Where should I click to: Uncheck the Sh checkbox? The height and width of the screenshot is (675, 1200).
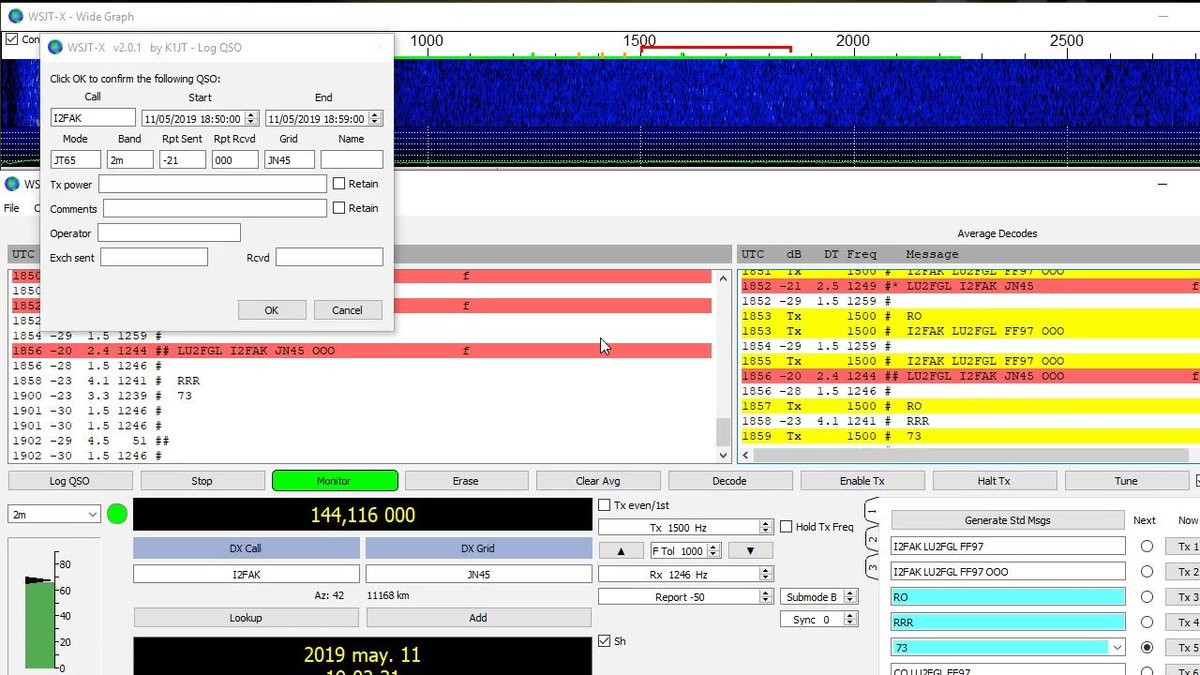click(x=604, y=641)
